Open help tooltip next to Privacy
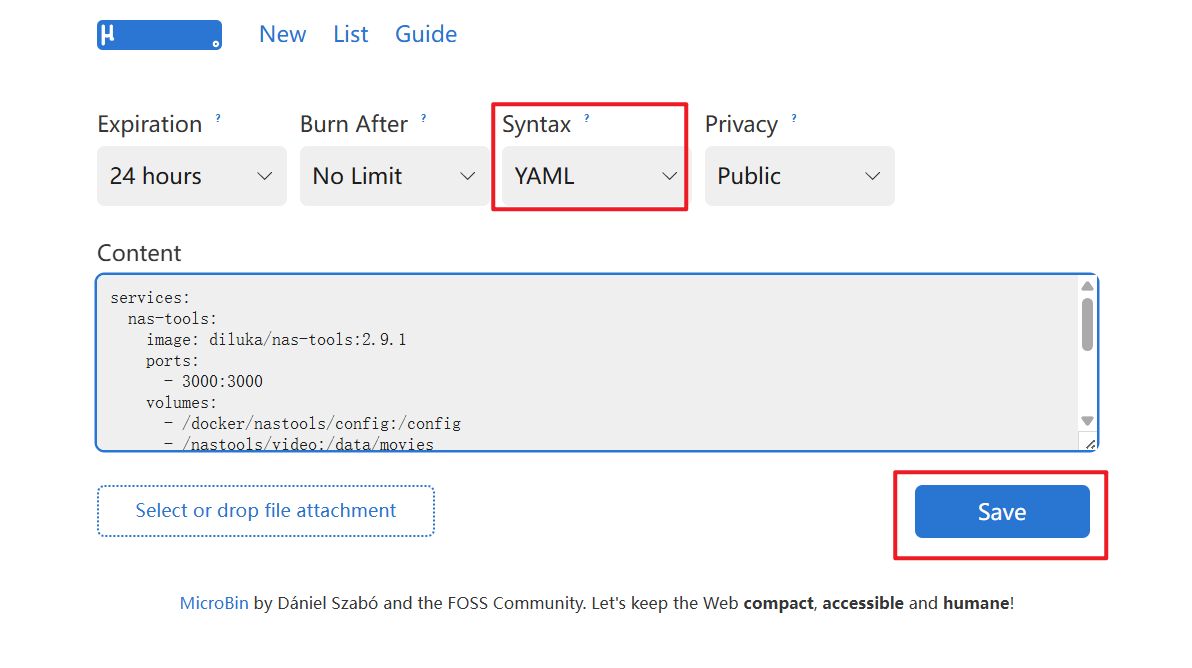 (x=794, y=119)
